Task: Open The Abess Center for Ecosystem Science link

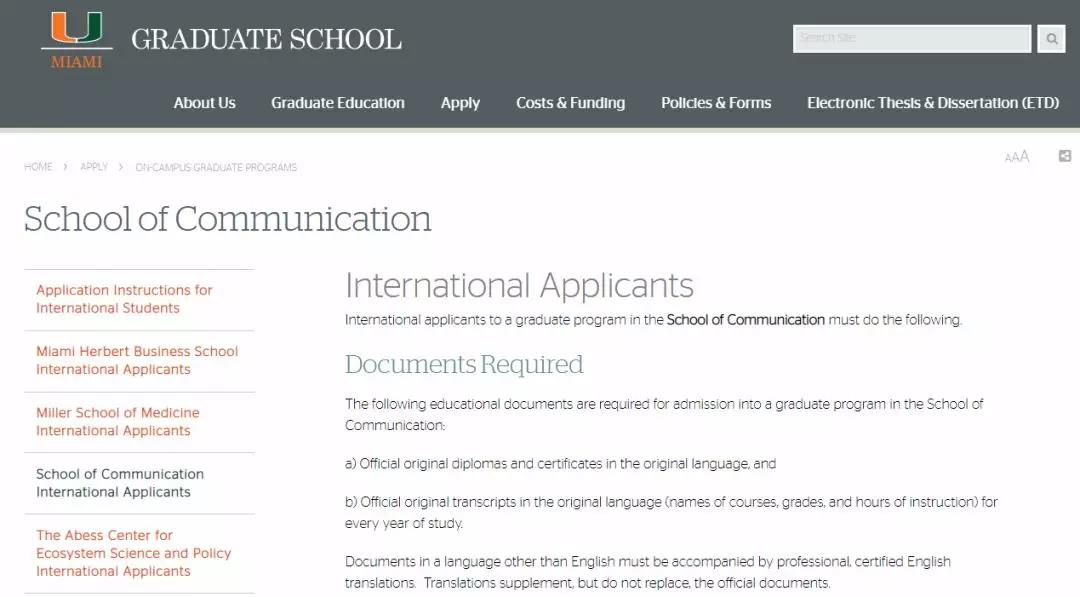Action: click(133, 553)
